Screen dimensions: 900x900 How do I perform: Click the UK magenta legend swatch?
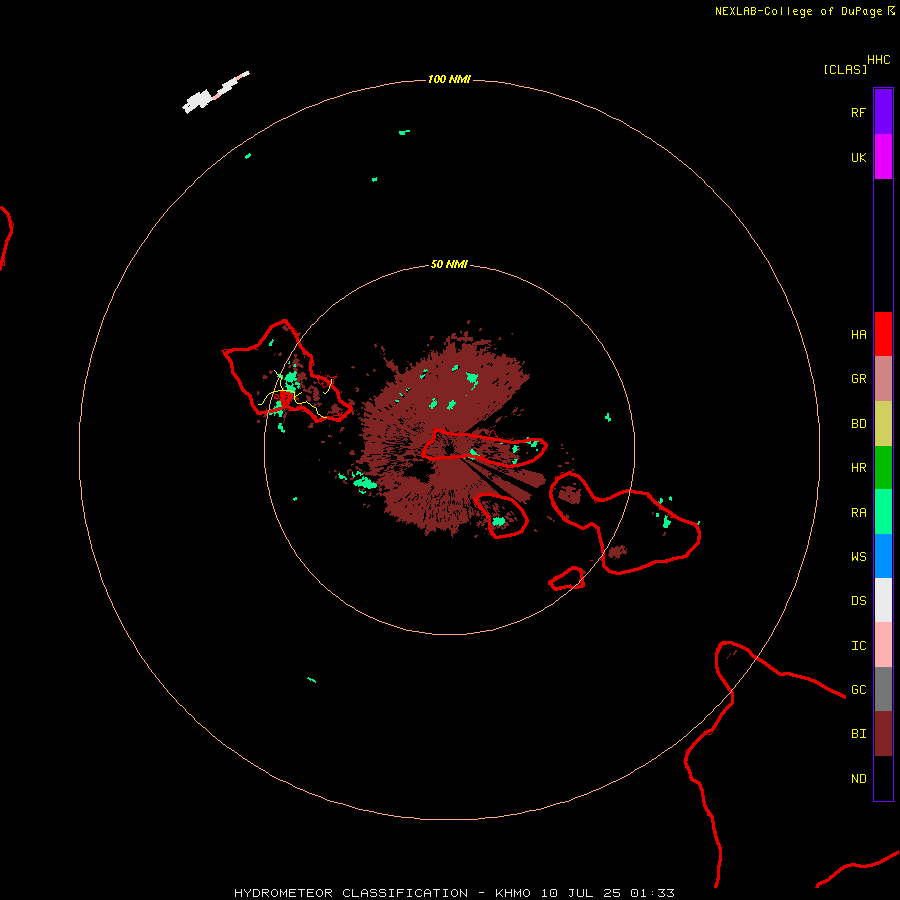tap(883, 157)
